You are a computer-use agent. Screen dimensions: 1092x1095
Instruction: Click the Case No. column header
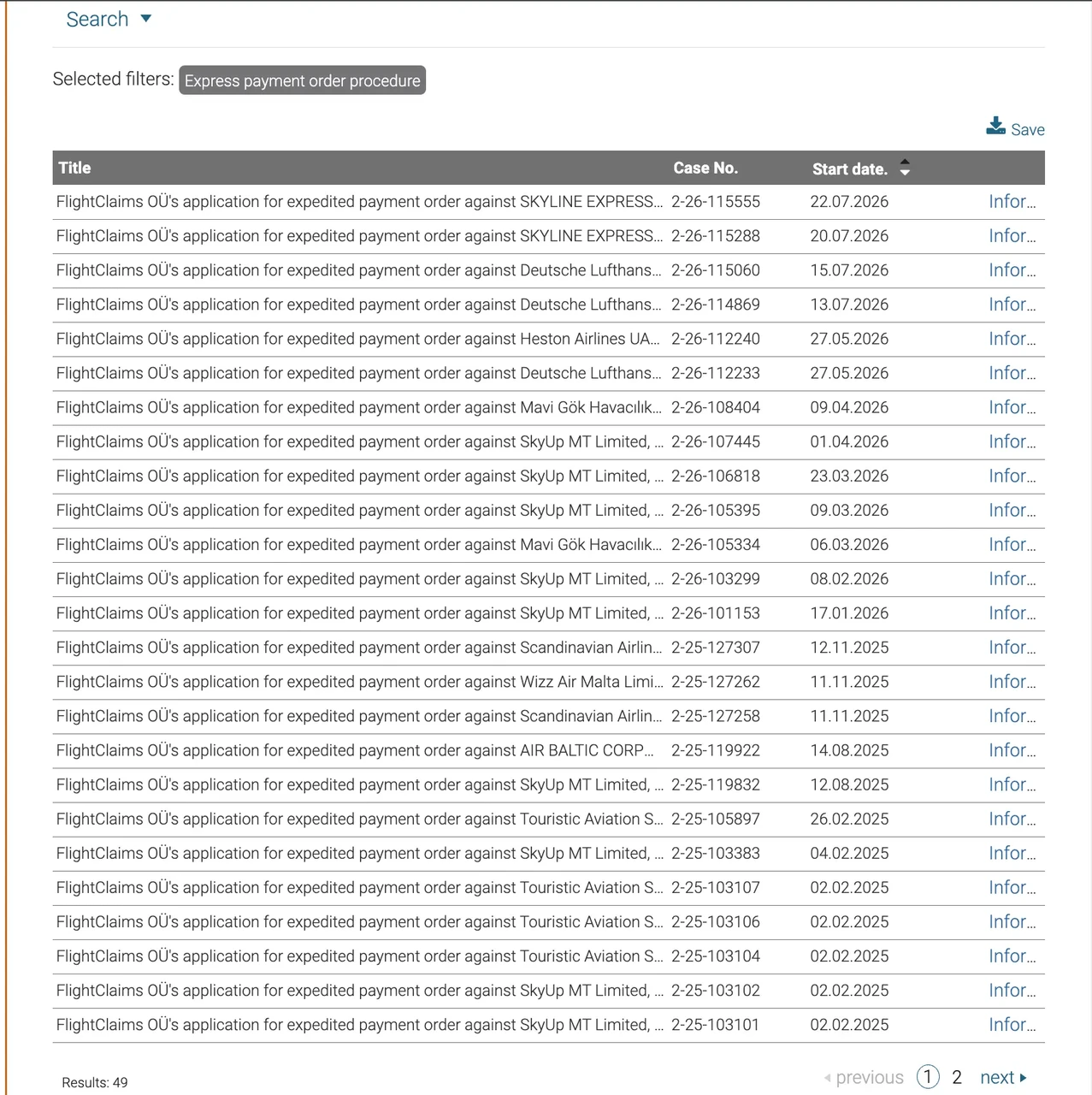pos(705,168)
